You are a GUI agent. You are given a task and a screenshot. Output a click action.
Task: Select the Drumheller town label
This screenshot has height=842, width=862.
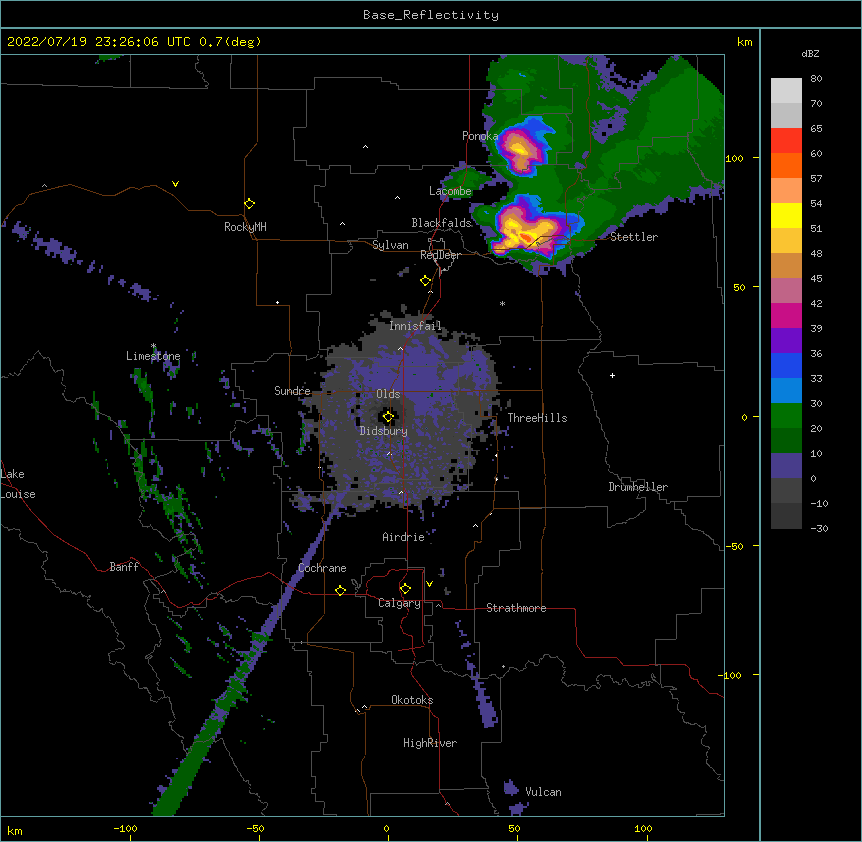tap(638, 487)
